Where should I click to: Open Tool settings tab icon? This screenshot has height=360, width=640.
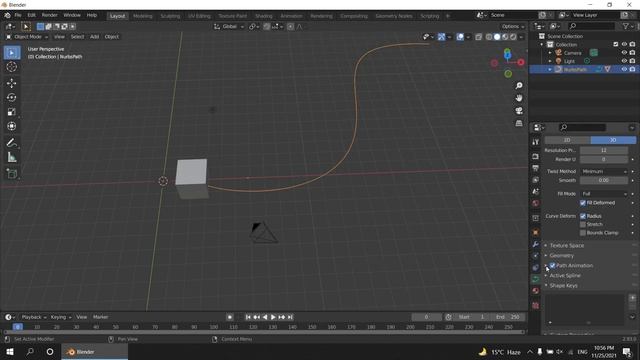point(536,142)
